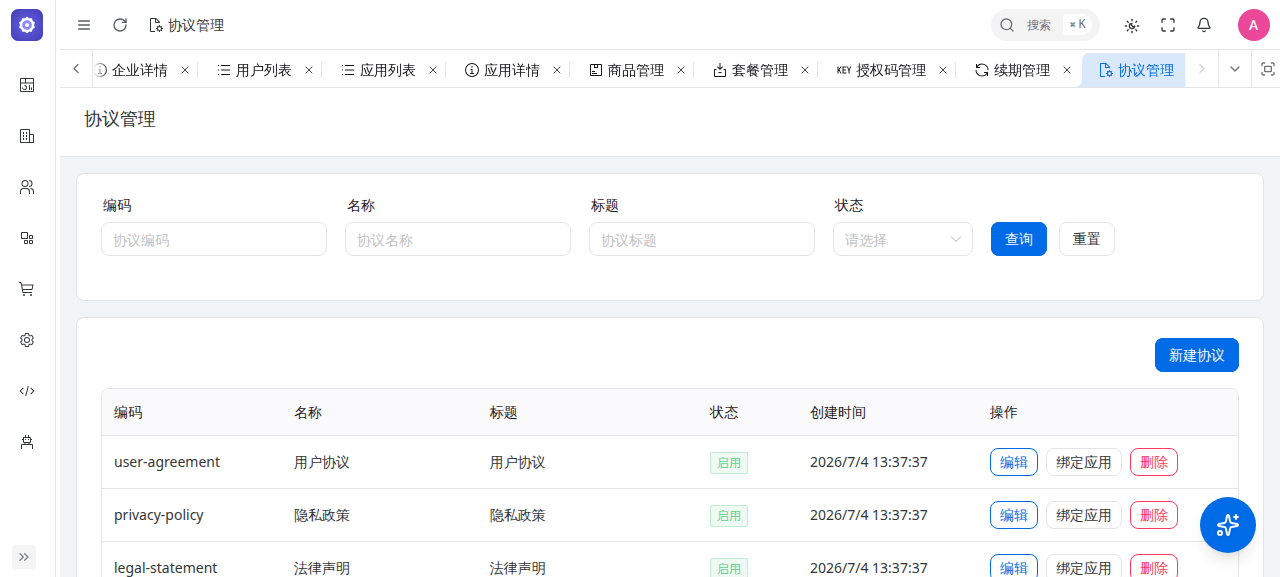Focus the 协议名称 input field
Image resolution: width=1280 pixels, height=577 pixels.
click(x=458, y=239)
